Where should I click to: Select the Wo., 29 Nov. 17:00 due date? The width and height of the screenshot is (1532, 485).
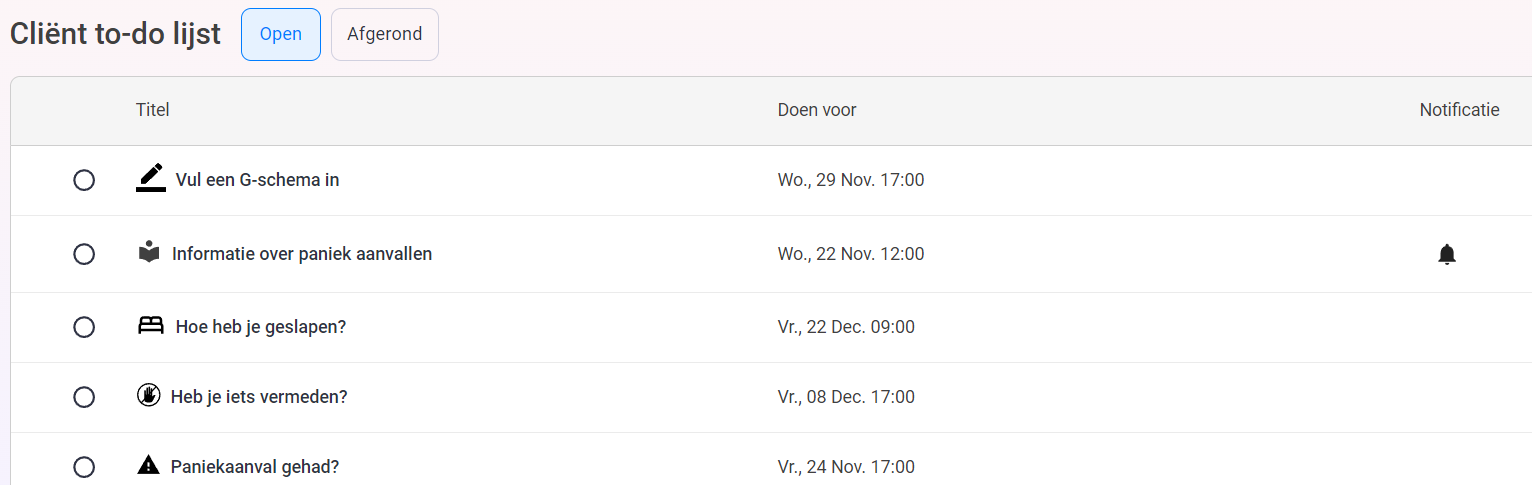(x=851, y=181)
